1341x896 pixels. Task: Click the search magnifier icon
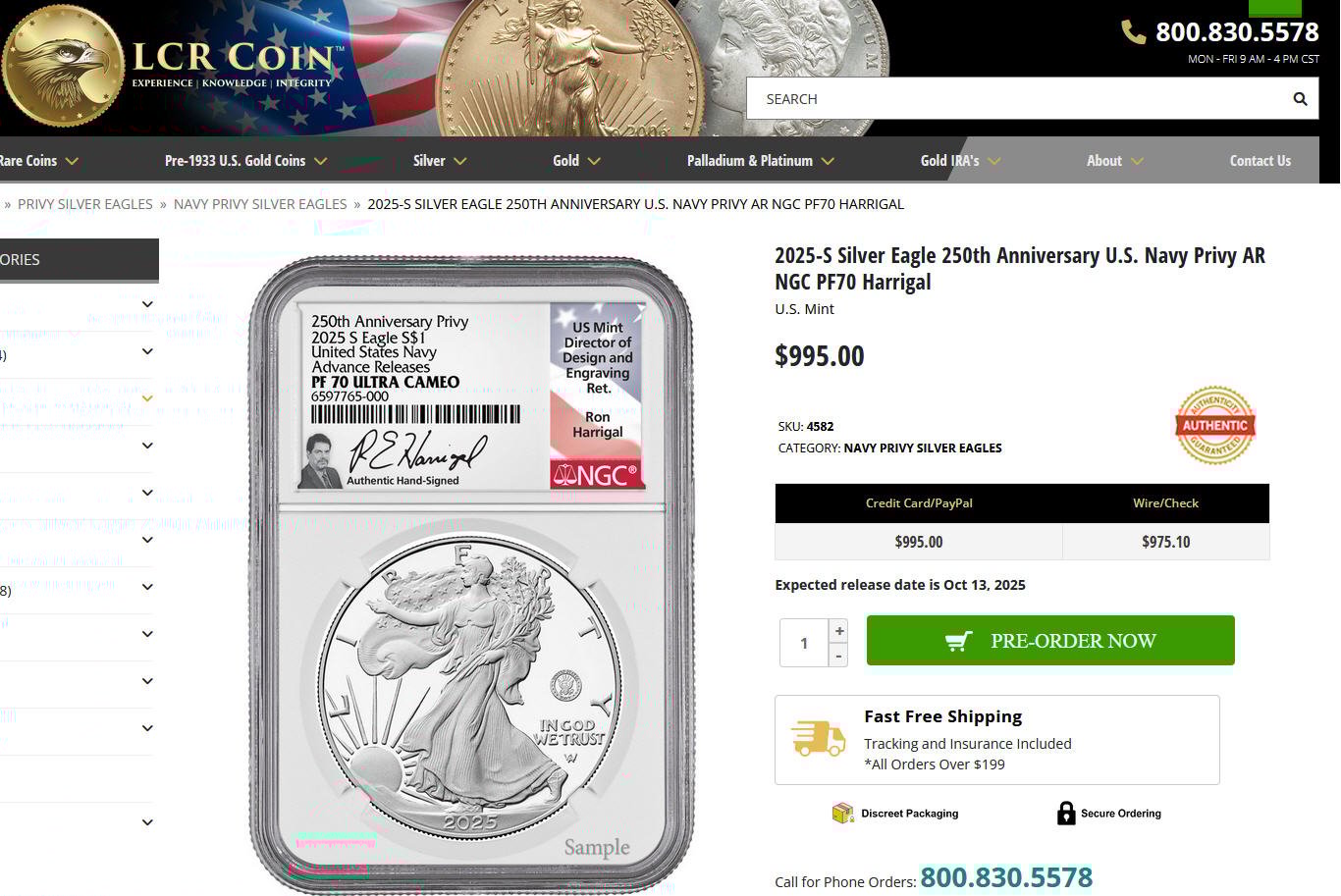coord(1300,99)
